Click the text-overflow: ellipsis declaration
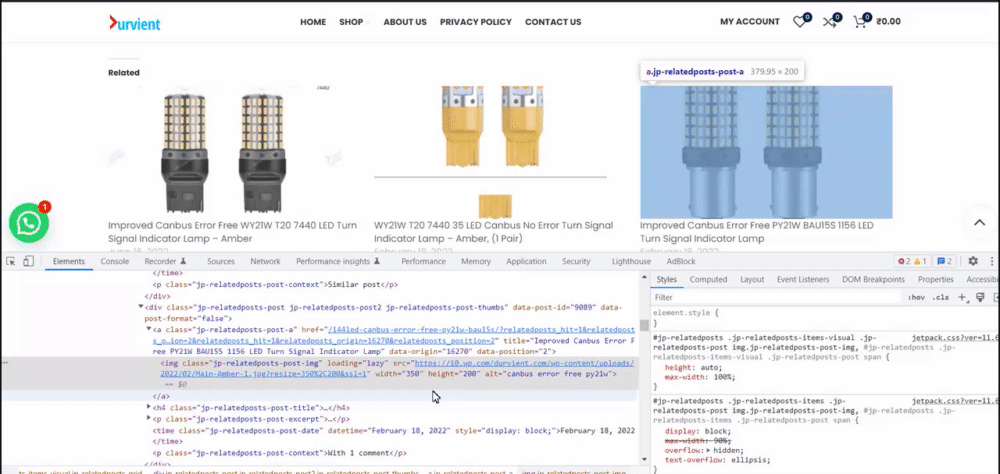1000x474 pixels. 717,460
